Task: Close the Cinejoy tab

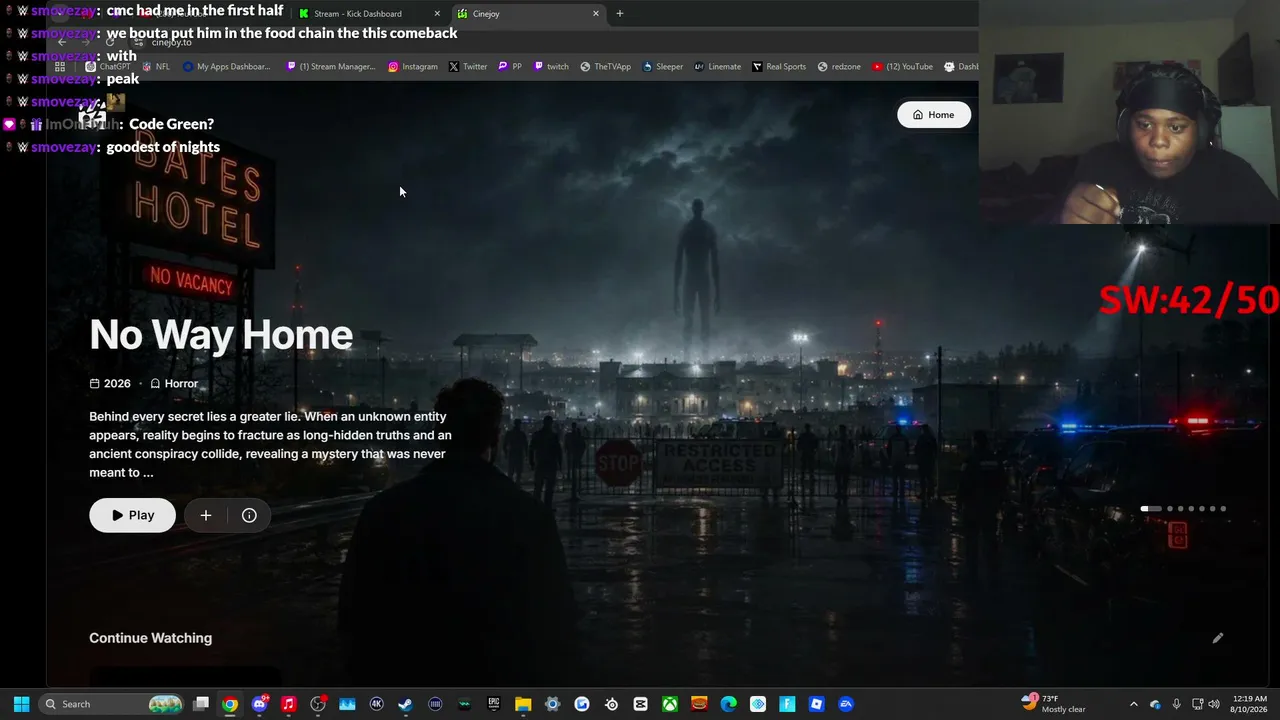Action: [596, 14]
